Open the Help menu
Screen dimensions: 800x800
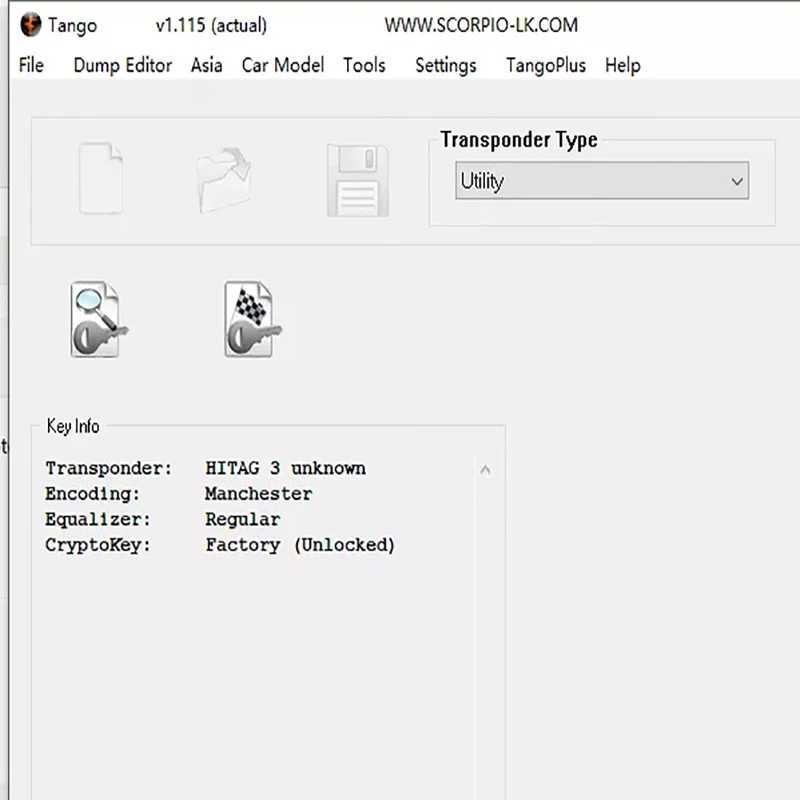622,65
